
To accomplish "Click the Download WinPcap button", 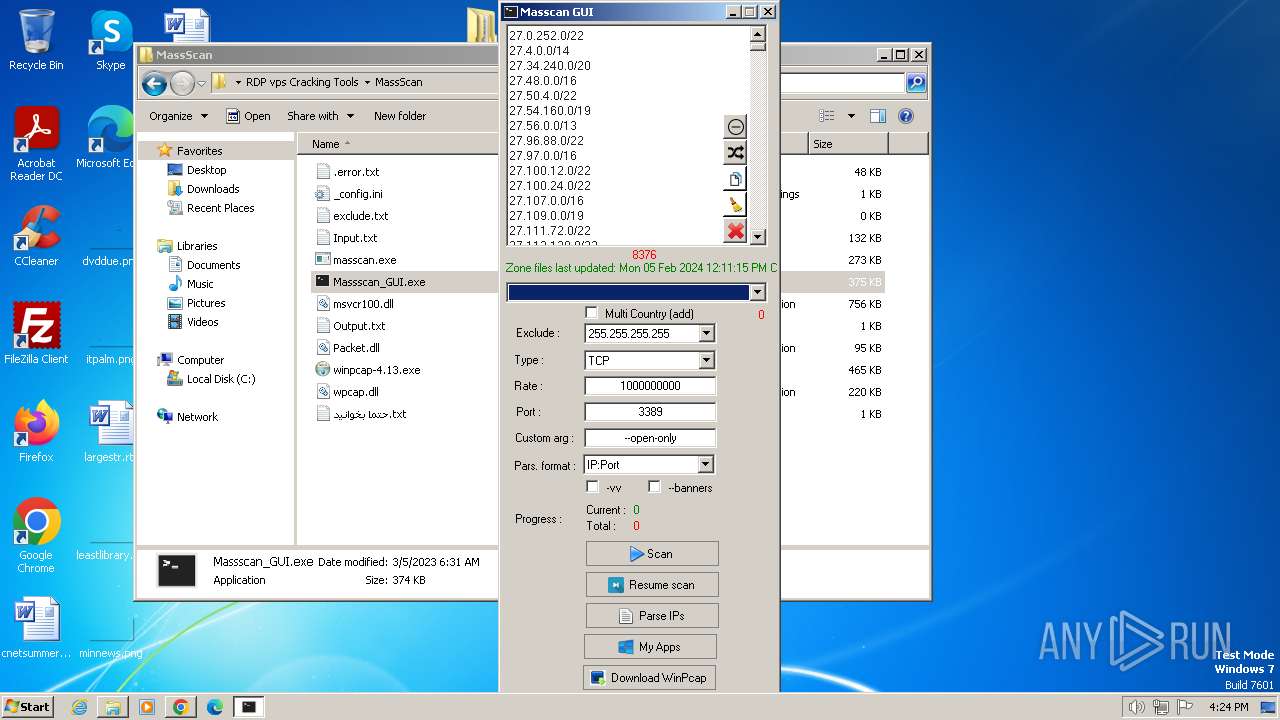I will [x=649, y=678].
